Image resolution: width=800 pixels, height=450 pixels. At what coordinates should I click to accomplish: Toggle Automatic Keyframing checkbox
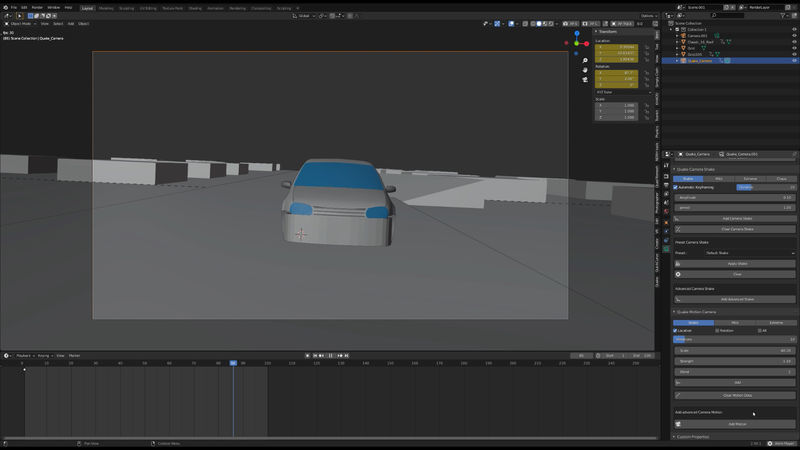[x=677, y=187]
